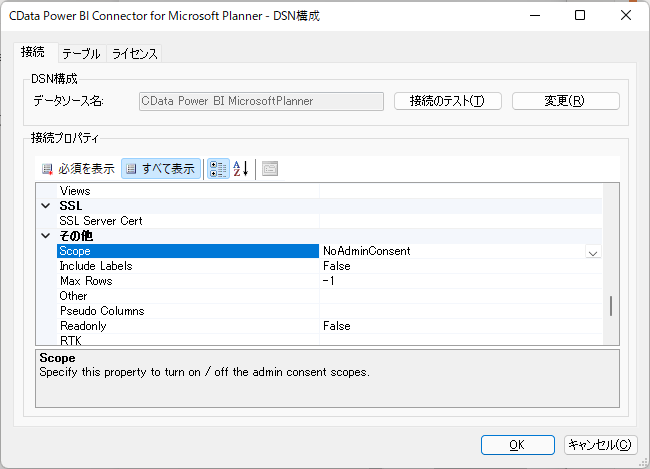This screenshot has width=650, height=469.
Task: Open the Scope value dropdown arrow
Action: tap(593, 251)
